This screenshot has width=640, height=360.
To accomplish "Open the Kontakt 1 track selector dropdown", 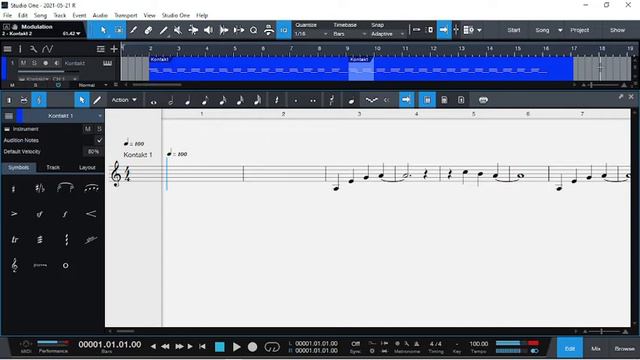I will 60,116.
